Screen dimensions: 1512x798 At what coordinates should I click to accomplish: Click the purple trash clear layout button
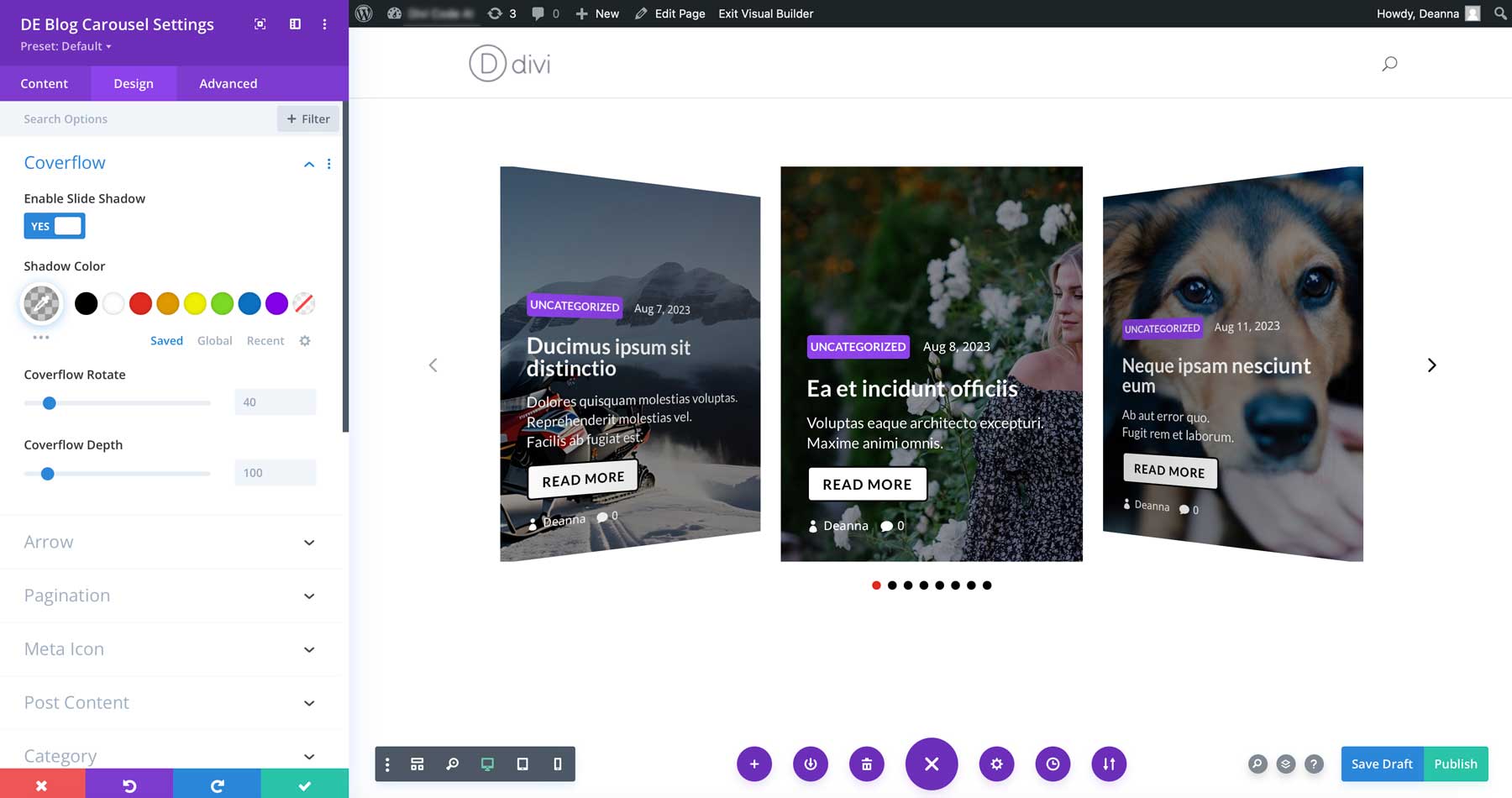pos(867,764)
